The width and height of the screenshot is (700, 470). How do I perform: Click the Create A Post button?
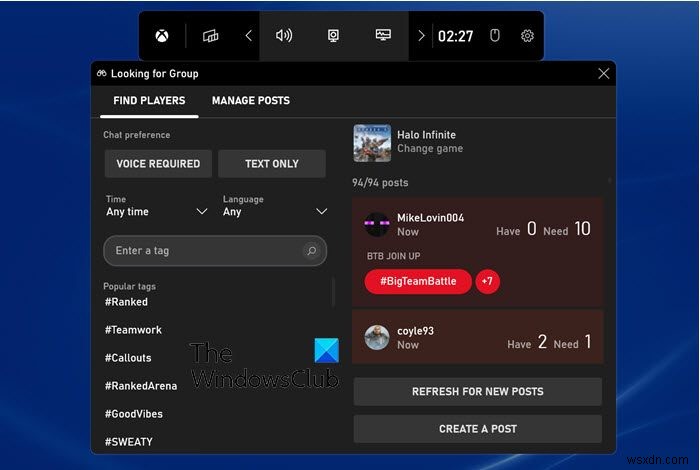(x=478, y=429)
